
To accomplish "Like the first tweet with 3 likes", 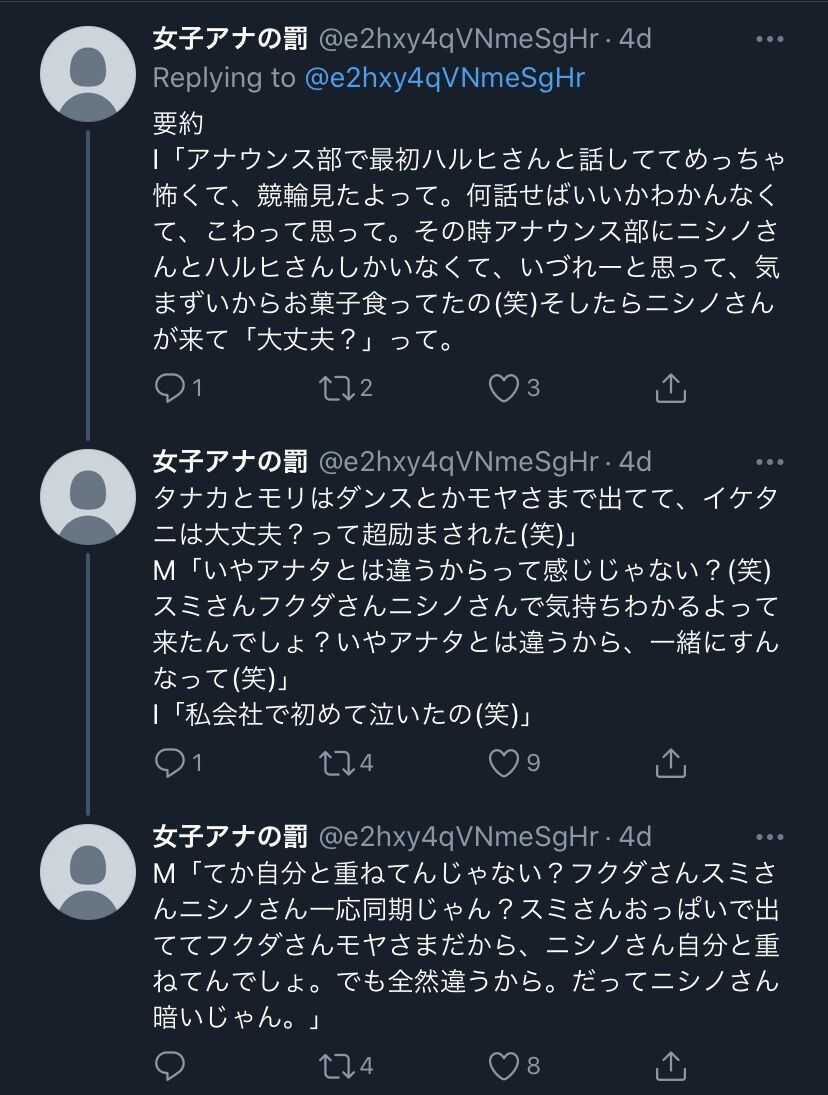I will tap(504, 388).
